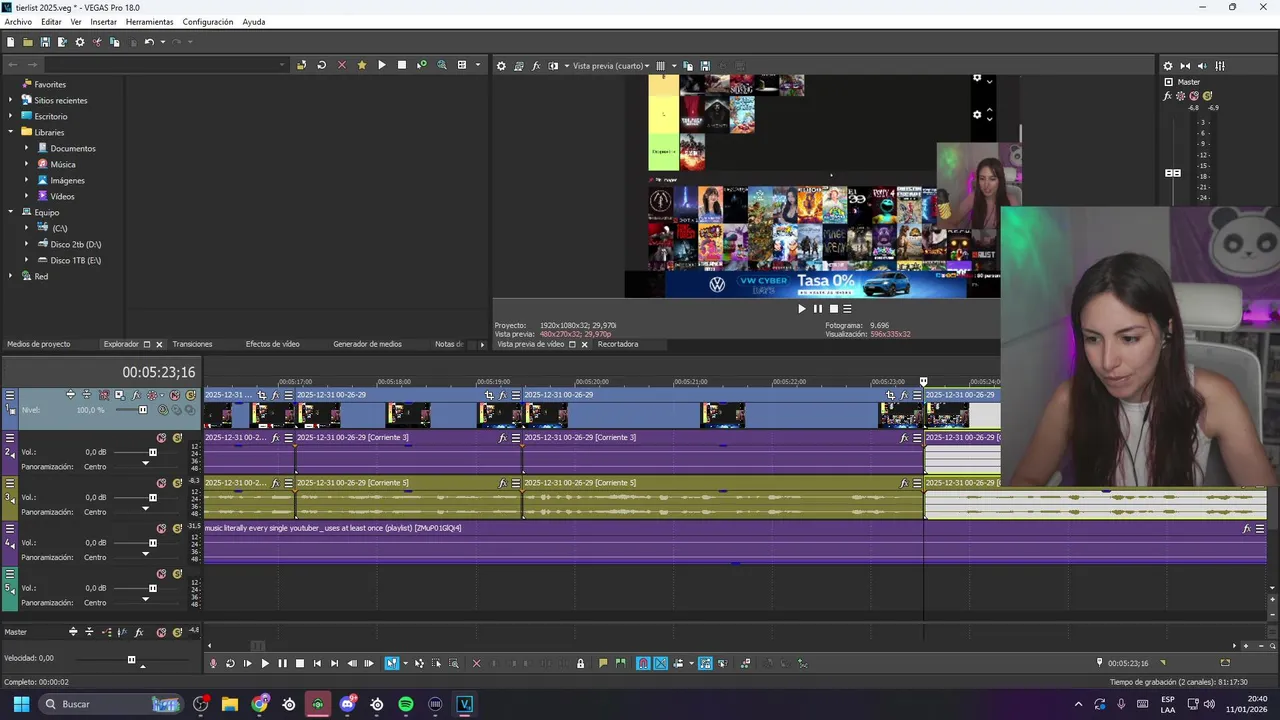1280x720 pixels.
Task: Toggle snapping magnet icon
Action: point(643,663)
